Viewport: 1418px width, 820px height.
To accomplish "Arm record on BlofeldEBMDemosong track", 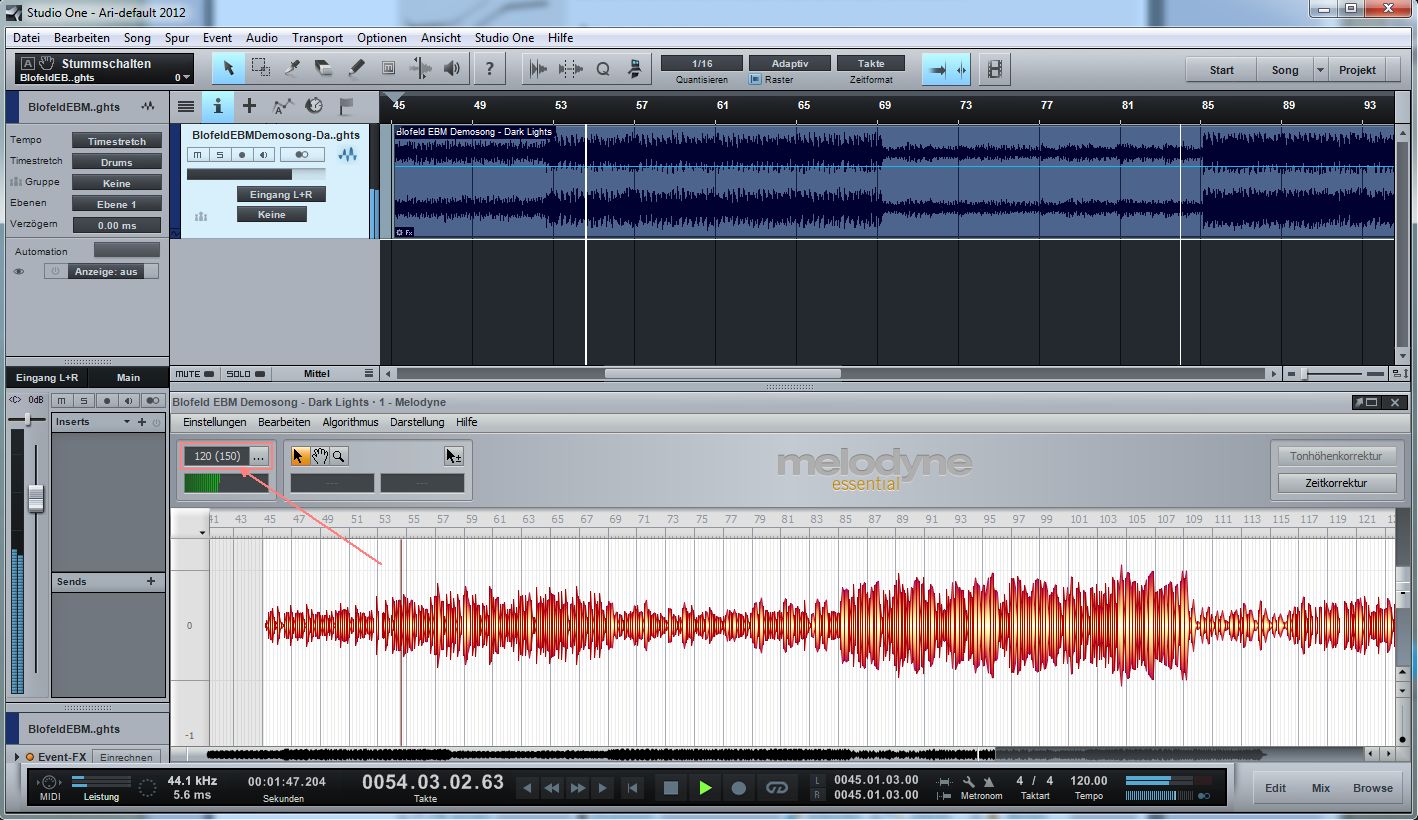I will point(241,155).
